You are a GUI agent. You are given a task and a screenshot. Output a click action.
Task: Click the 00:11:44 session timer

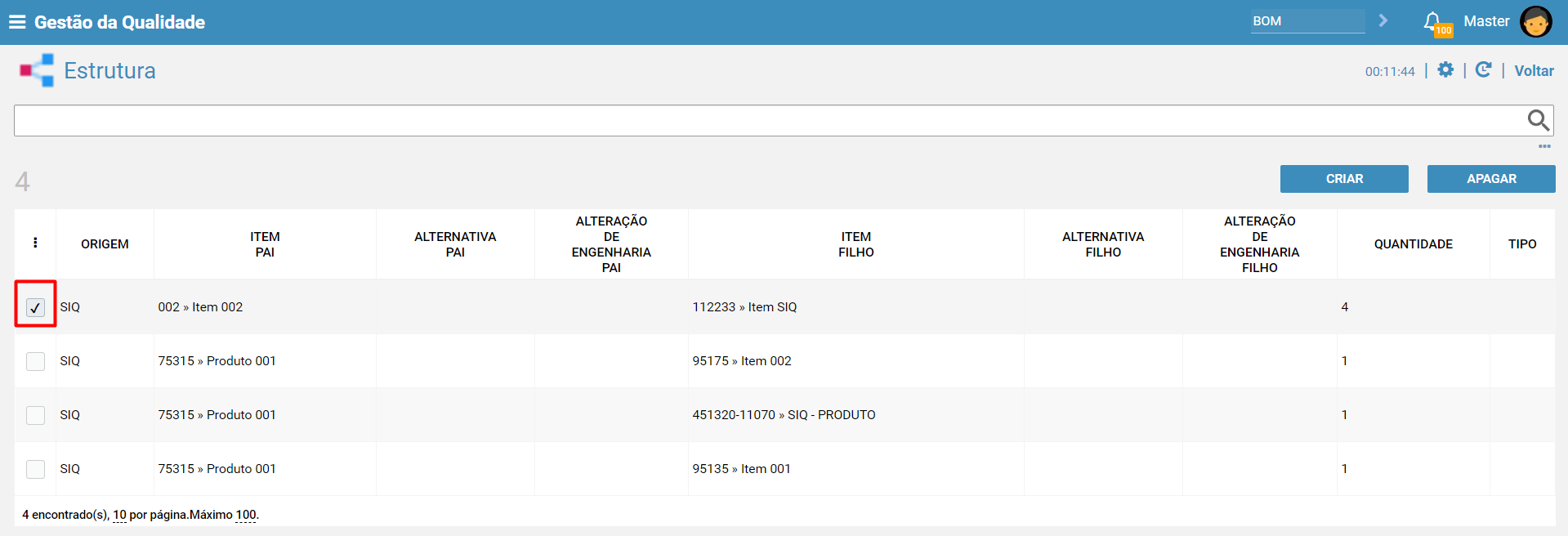pyautogui.click(x=1390, y=72)
